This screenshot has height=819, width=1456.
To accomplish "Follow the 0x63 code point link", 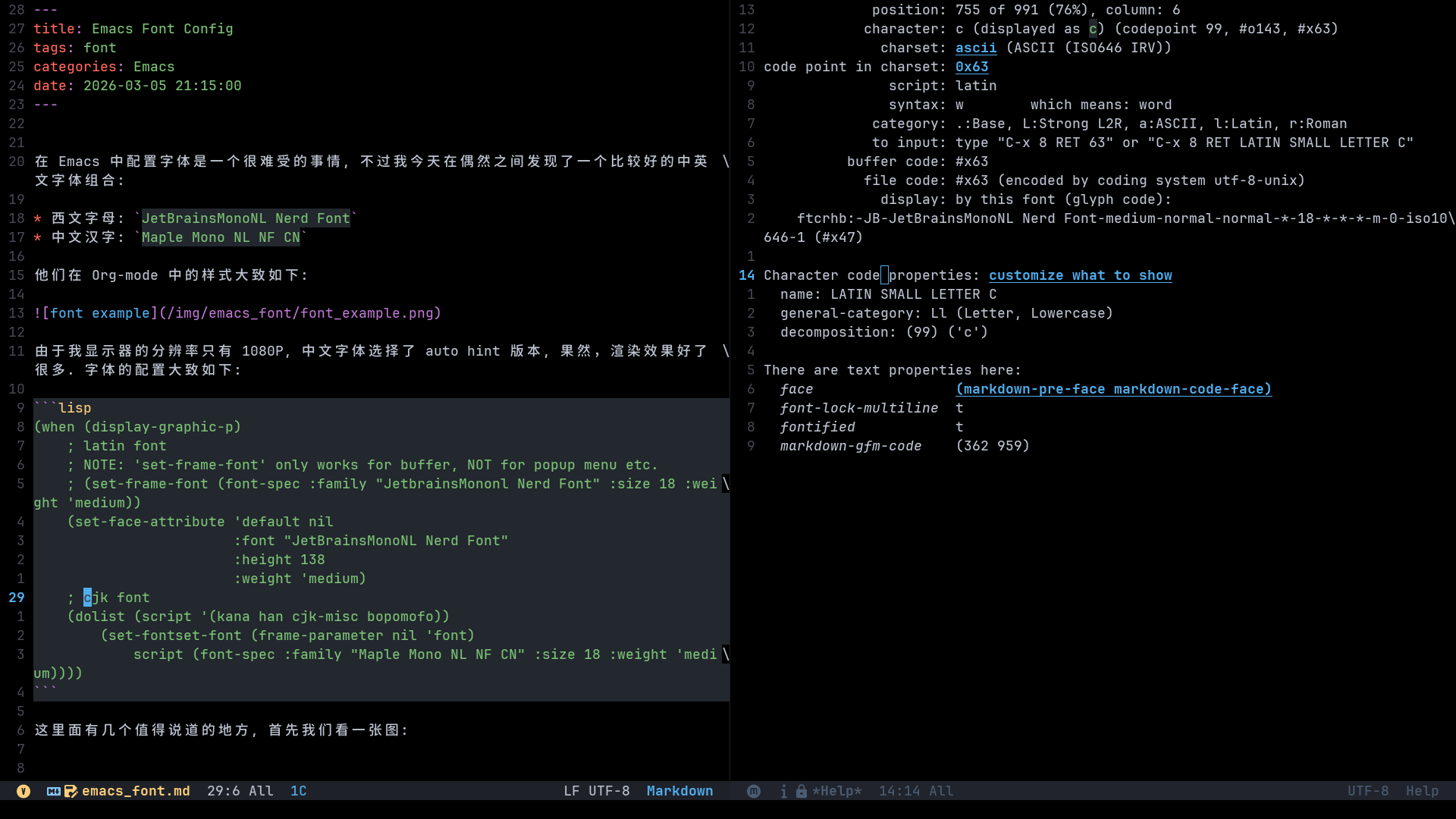I will (971, 67).
